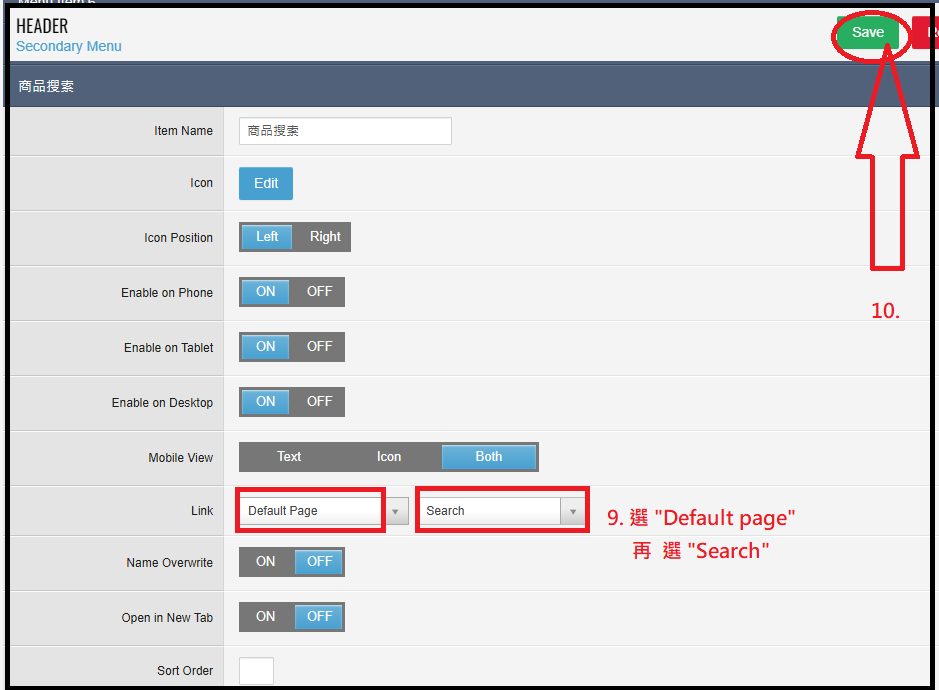Turn ON Enable on Tablet

[x=266, y=347]
